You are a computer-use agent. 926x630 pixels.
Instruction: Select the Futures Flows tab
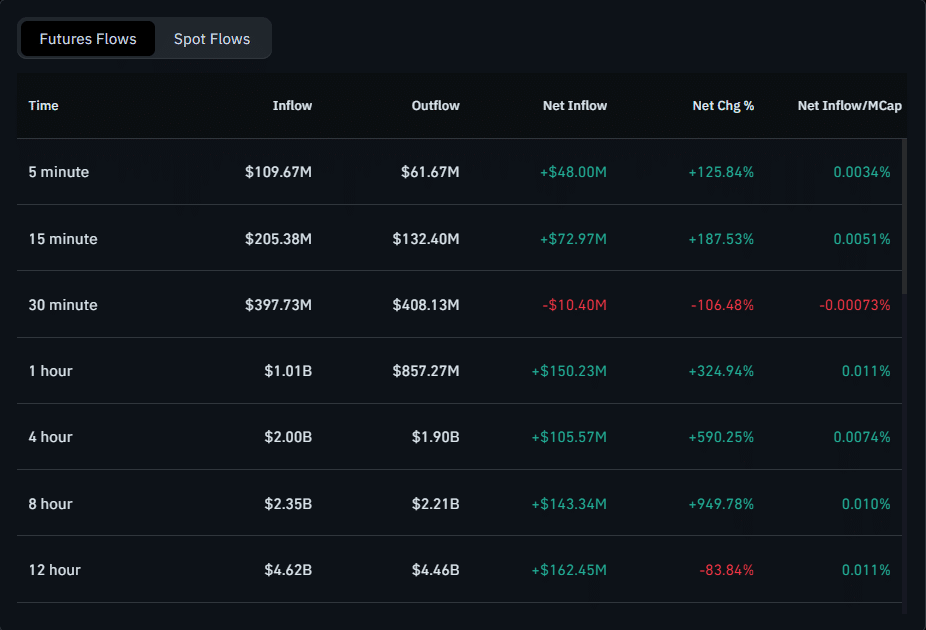pyautogui.click(x=87, y=38)
